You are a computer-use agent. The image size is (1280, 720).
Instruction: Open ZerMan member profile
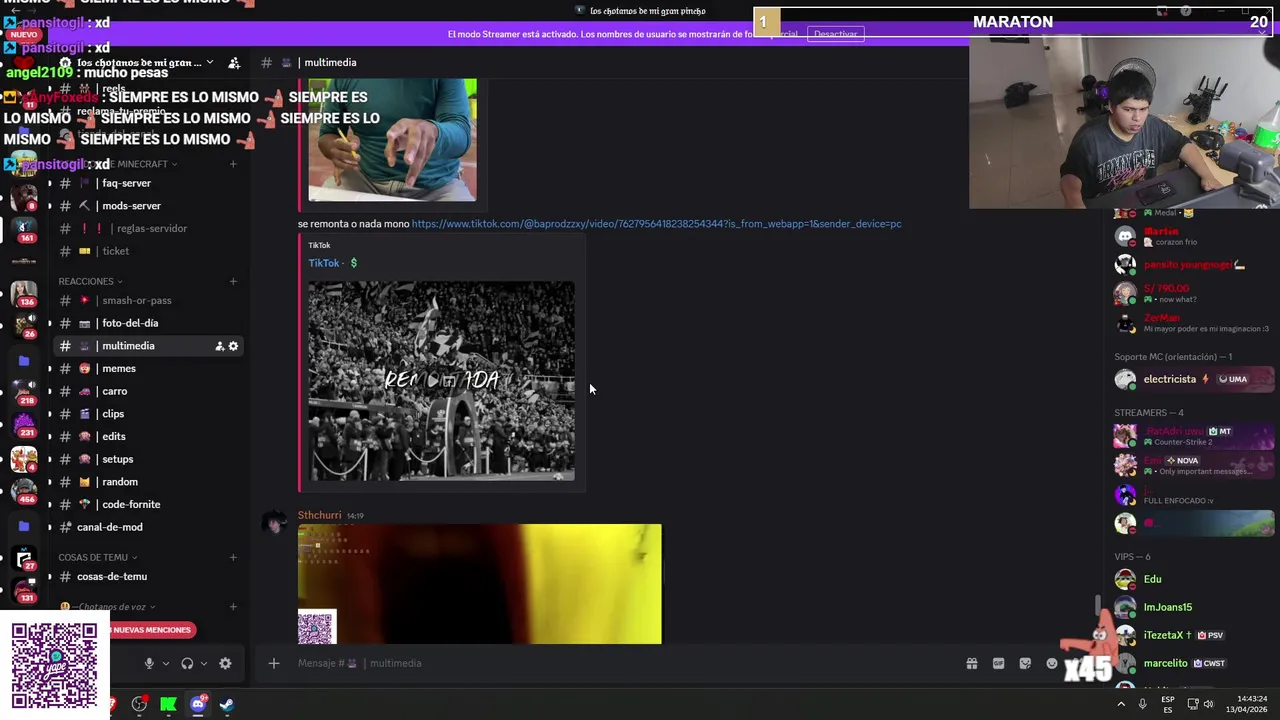[x=1194, y=323]
